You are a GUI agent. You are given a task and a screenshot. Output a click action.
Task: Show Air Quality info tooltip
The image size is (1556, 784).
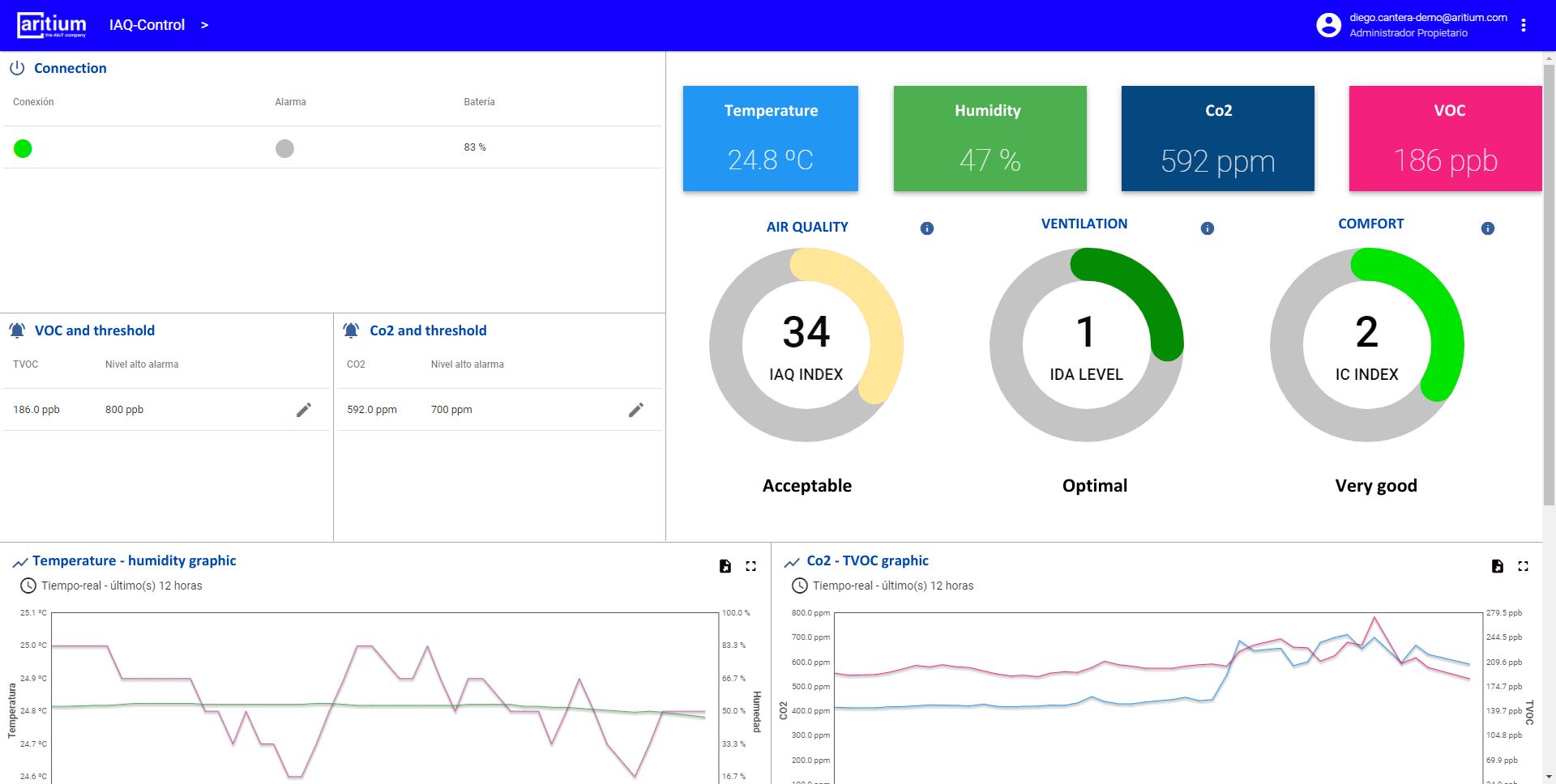click(927, 228)
